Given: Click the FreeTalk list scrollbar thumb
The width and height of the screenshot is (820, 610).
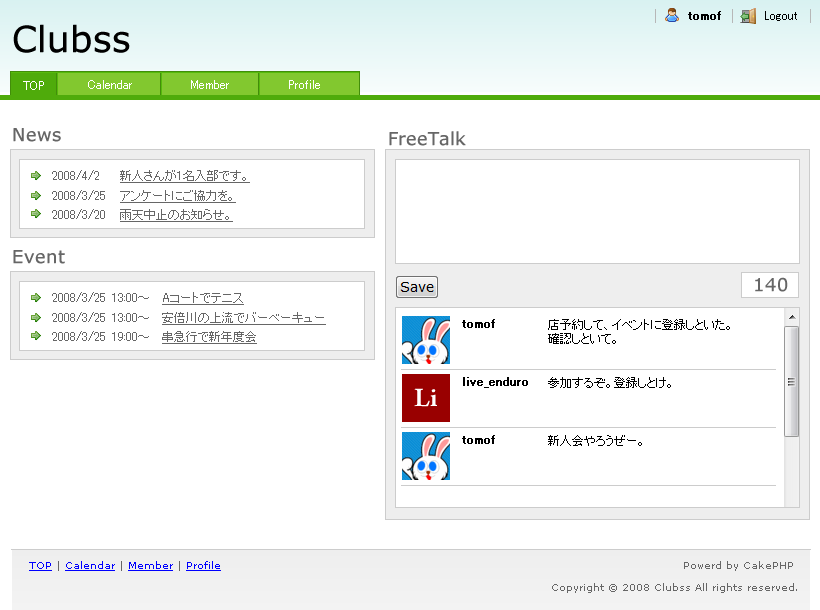Looking at the screenshot, I should [792, 381].
